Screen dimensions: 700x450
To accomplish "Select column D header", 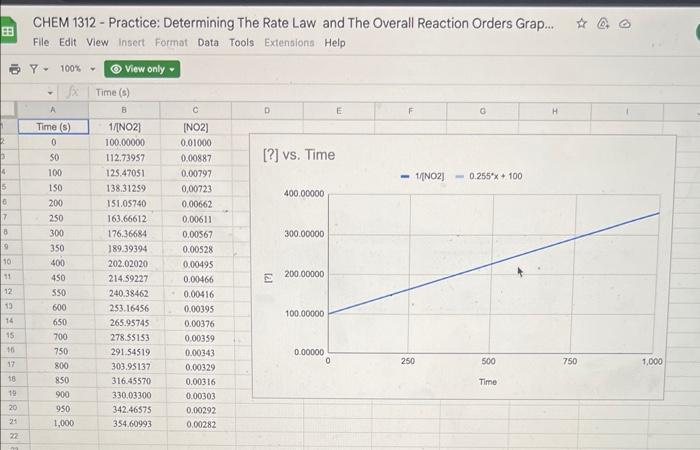I will click(x=267, y=110).
